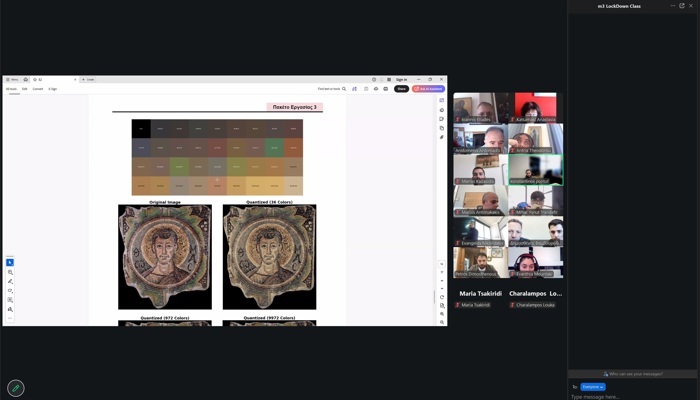The image size is (700, 400).
Task: Click the page number box in right rail
Action: (x=442, y=264)
